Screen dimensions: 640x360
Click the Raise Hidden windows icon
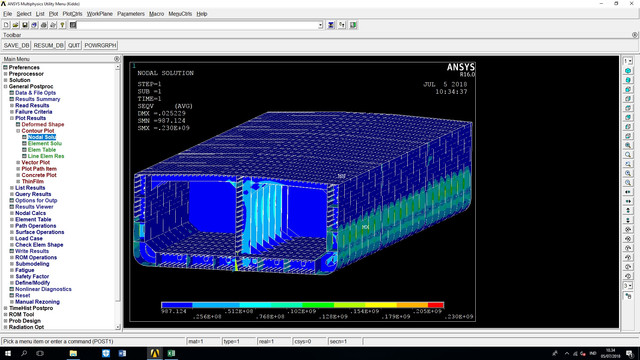(x=331, y=25)
